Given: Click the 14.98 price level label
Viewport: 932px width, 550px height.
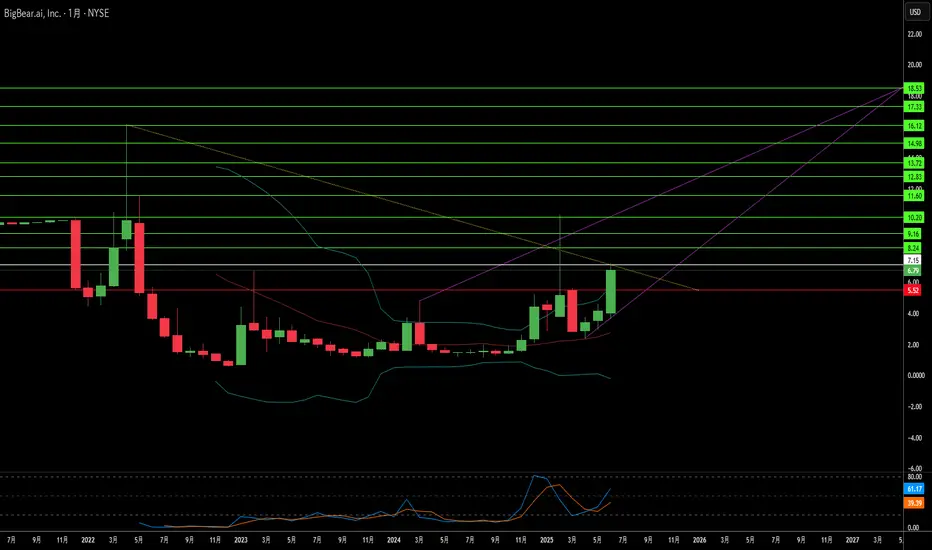Looking at the screenshot, I should (914, 143).
